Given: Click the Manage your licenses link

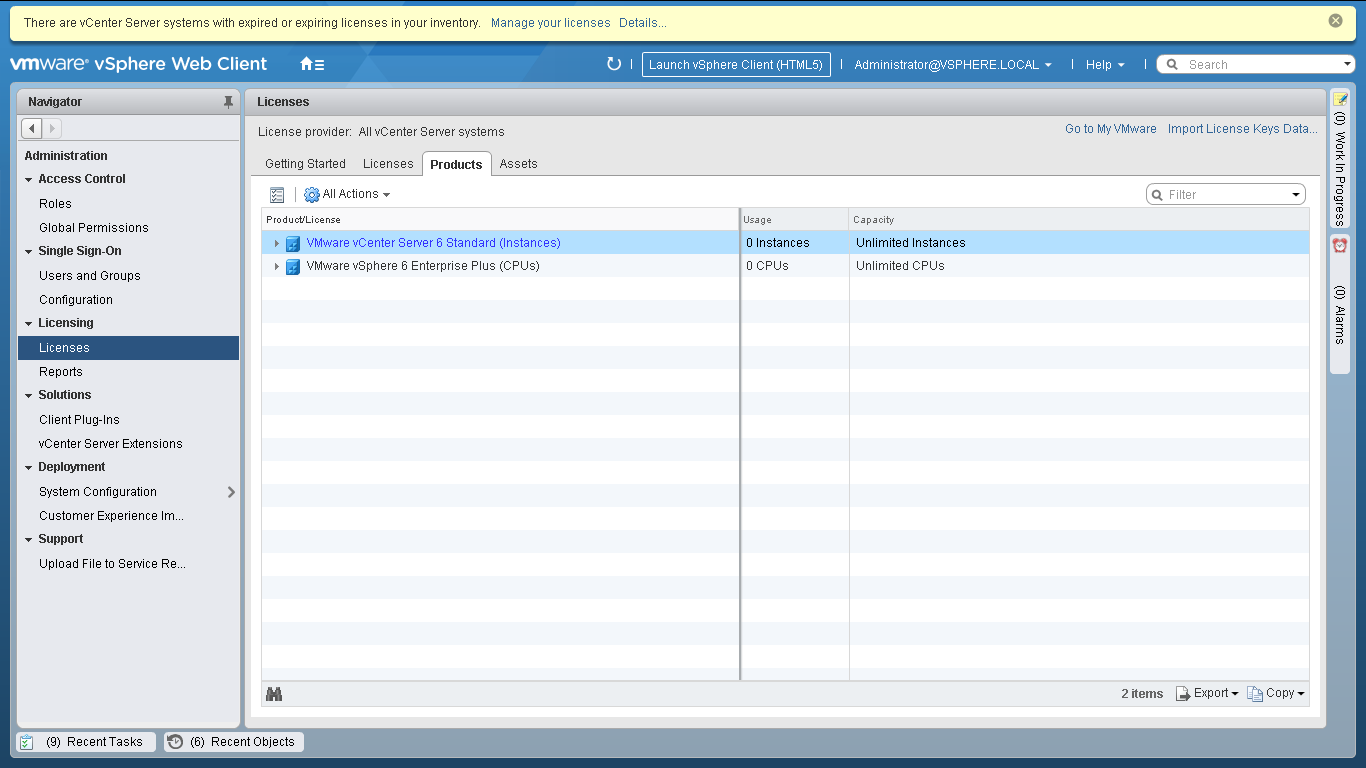Looking at the screenshot, I should (550, 23).
